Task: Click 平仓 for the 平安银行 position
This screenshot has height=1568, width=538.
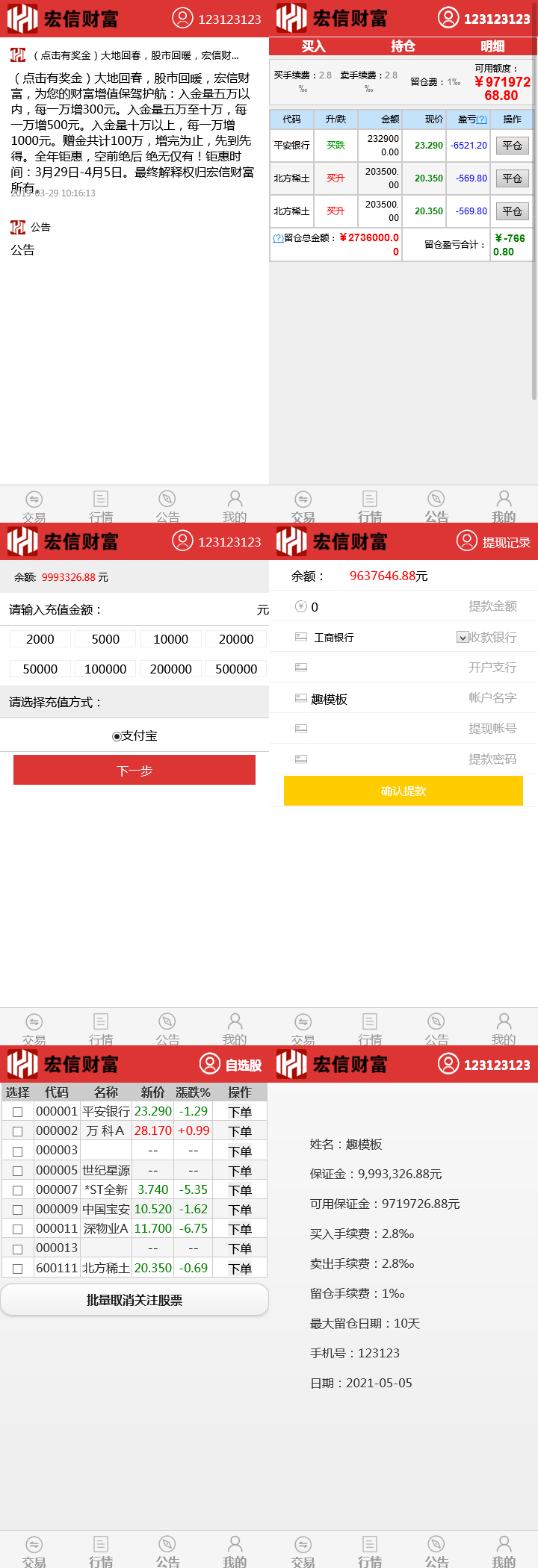Action: click(512, 146)
